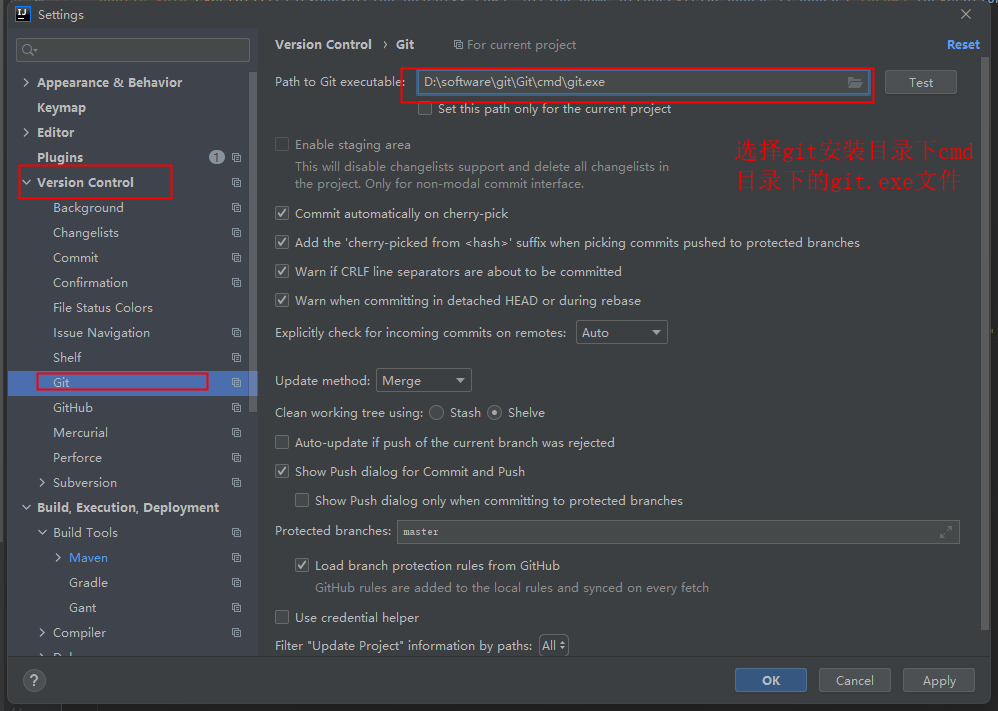Expand the Editor section

(26, 132)
